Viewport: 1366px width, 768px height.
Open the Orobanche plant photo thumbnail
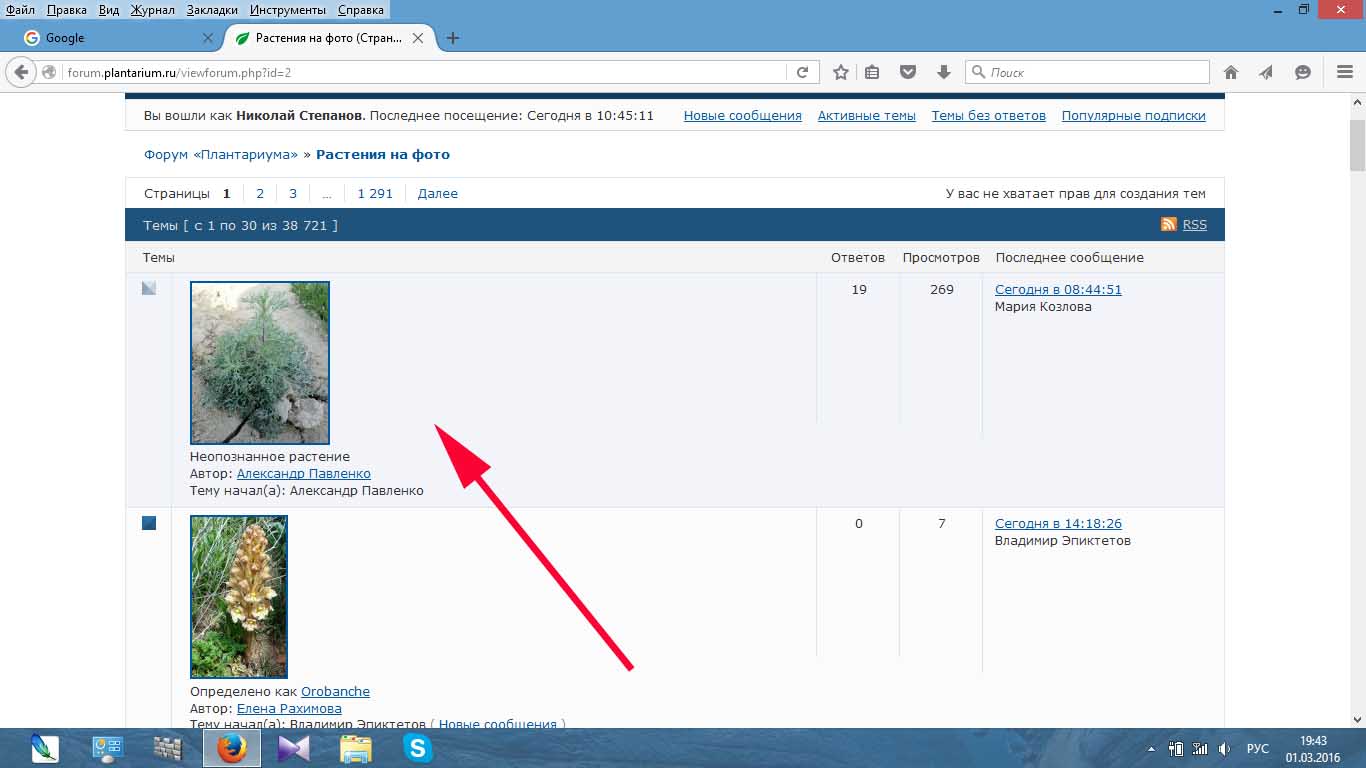(x=239, y=596)
